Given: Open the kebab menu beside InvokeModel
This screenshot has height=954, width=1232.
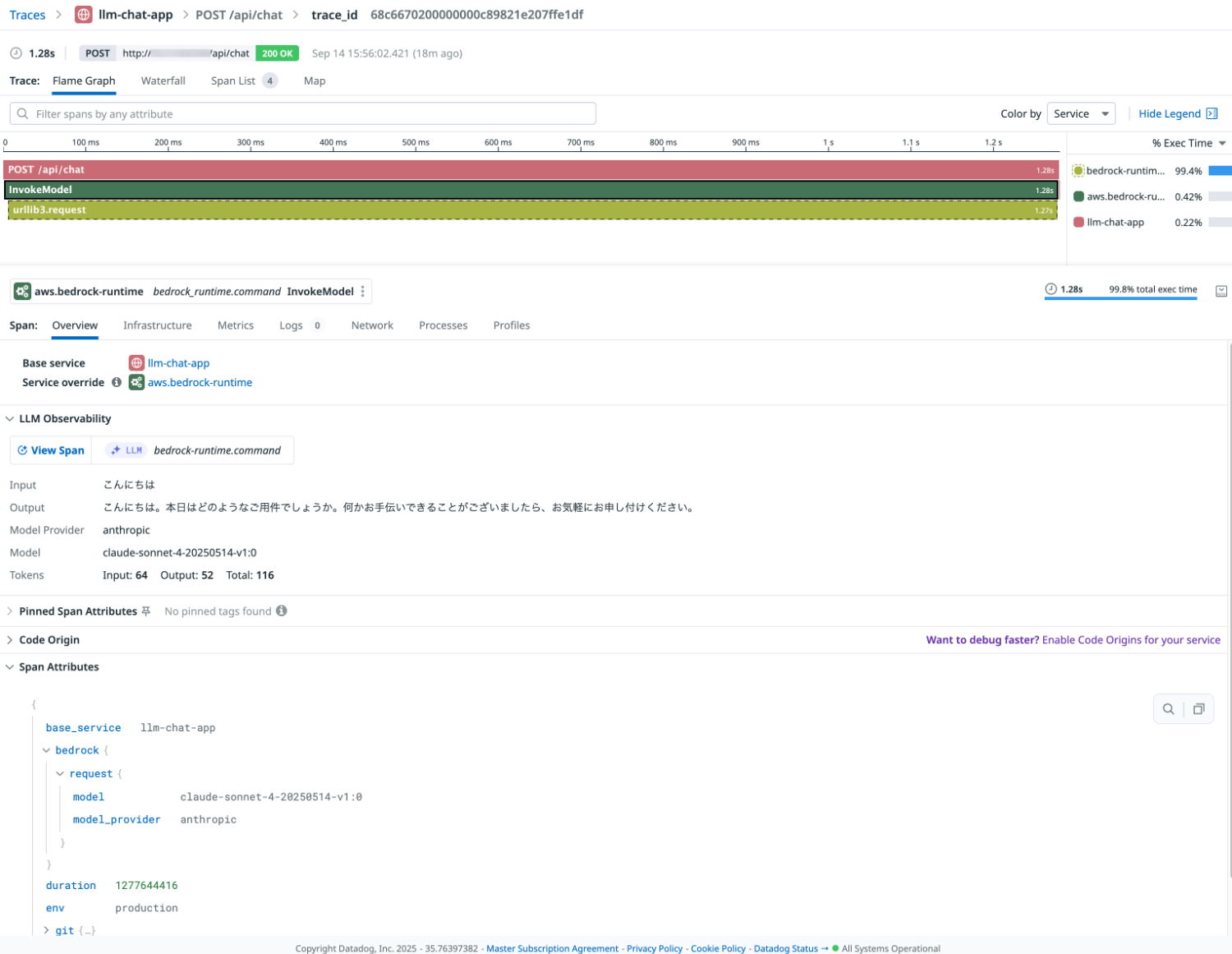Looking at the screenshot, I should coord(363,291).
